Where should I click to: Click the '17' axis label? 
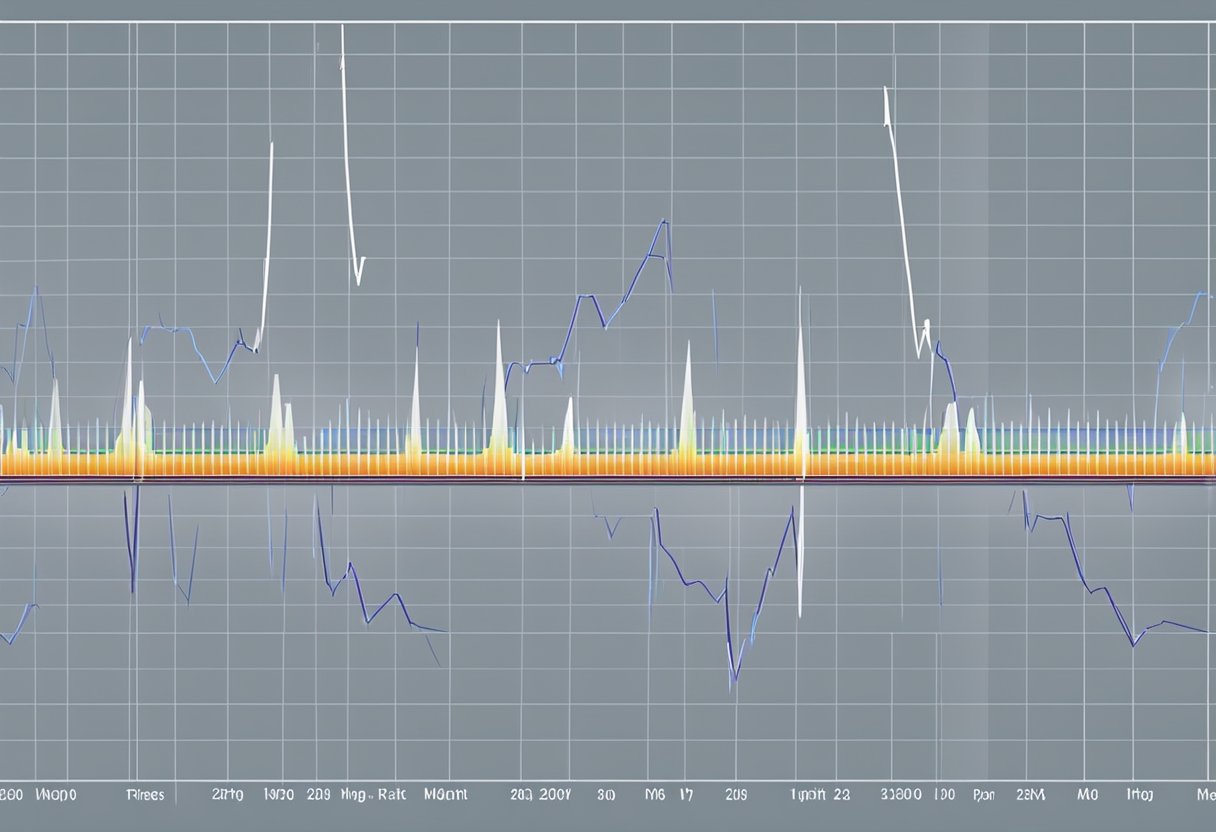(685, 796)
